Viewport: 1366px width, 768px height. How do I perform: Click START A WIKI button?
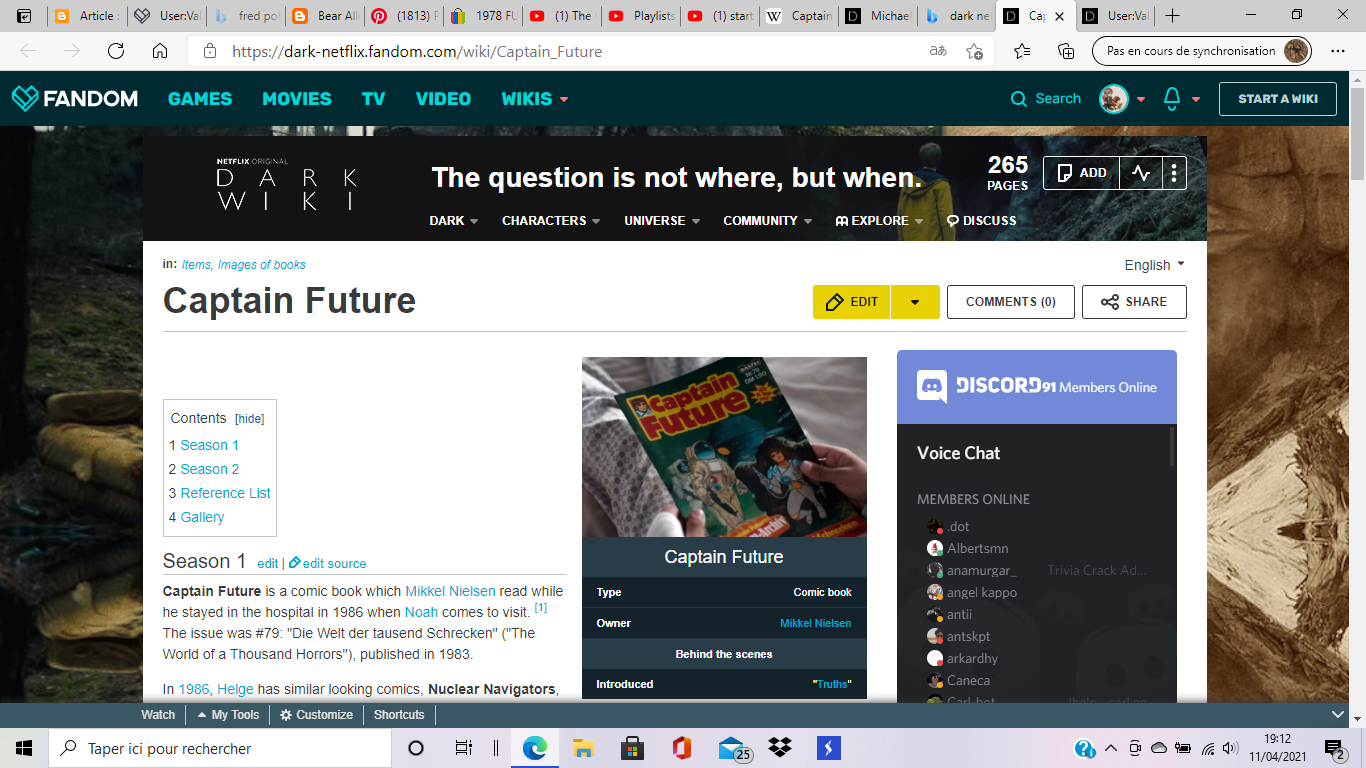[x=1278, y=98]
